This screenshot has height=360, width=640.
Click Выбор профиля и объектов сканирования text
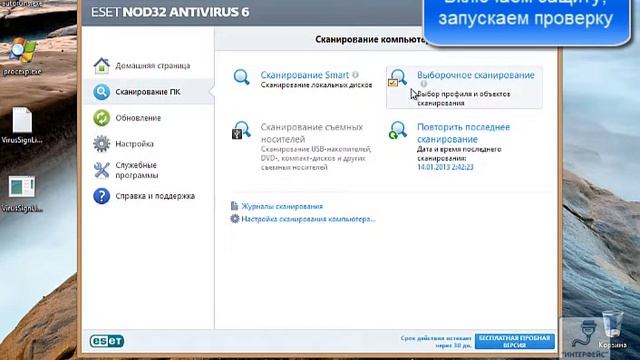point(463,99)
